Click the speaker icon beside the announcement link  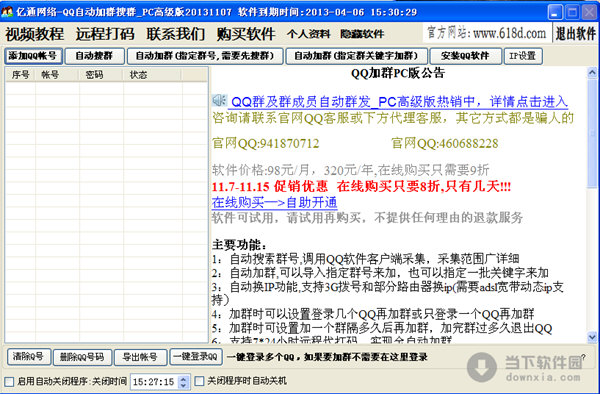coord(220,100)
